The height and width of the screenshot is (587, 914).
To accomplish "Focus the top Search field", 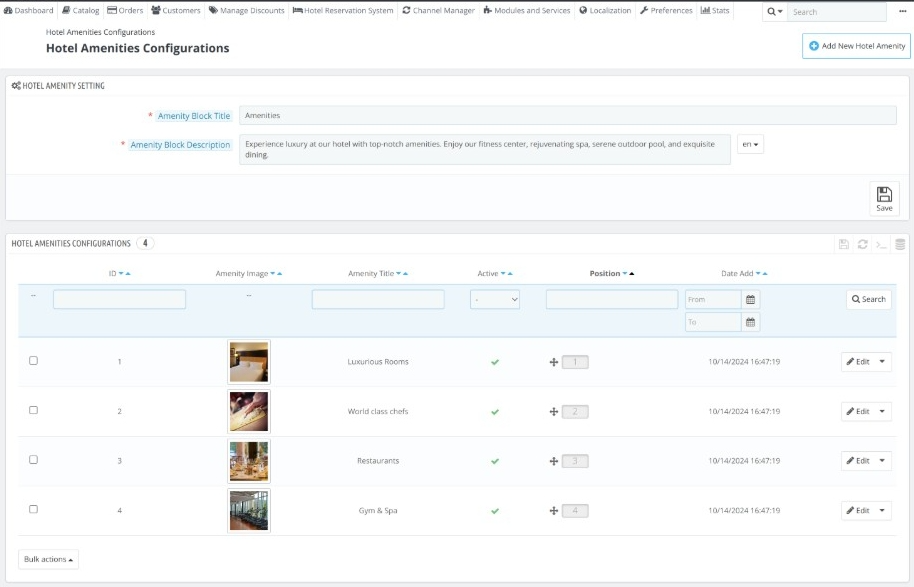I will (x=836, y=12).
